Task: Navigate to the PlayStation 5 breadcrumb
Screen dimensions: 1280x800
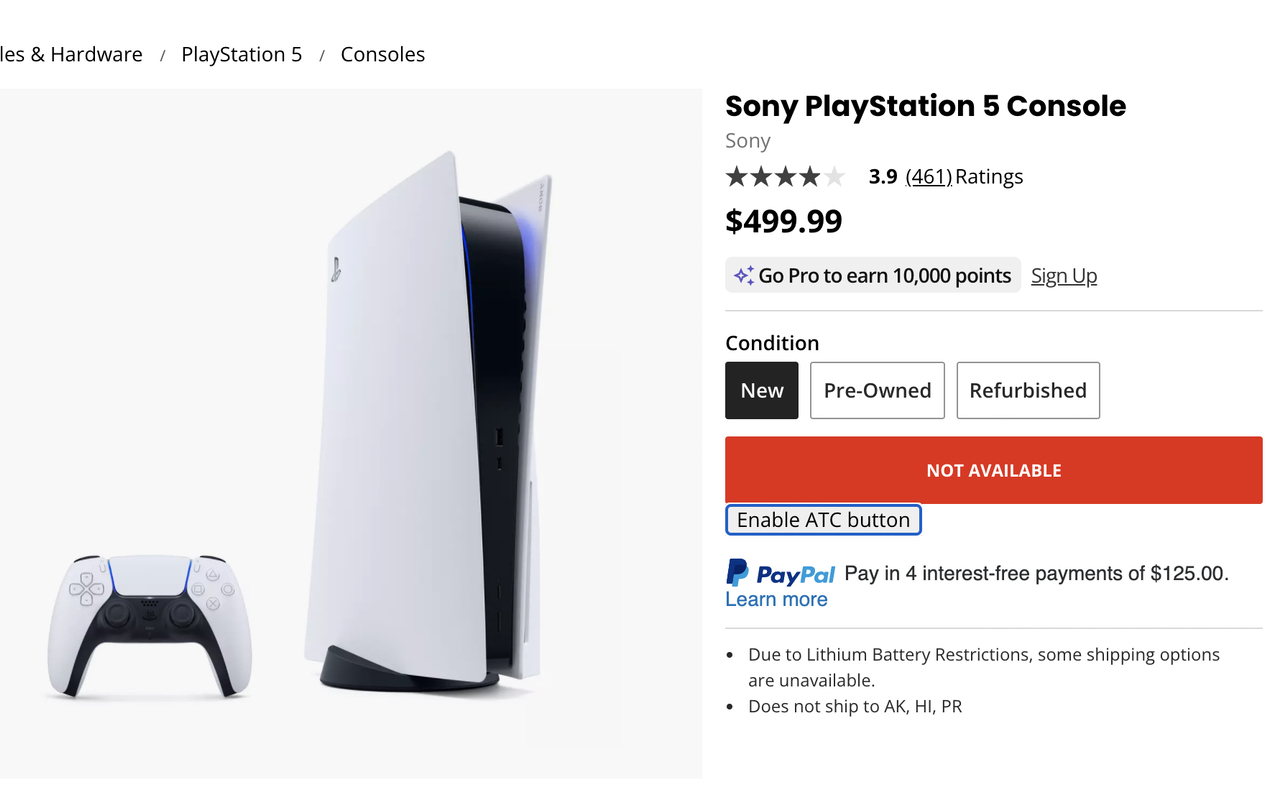Action: click(241, 54)
